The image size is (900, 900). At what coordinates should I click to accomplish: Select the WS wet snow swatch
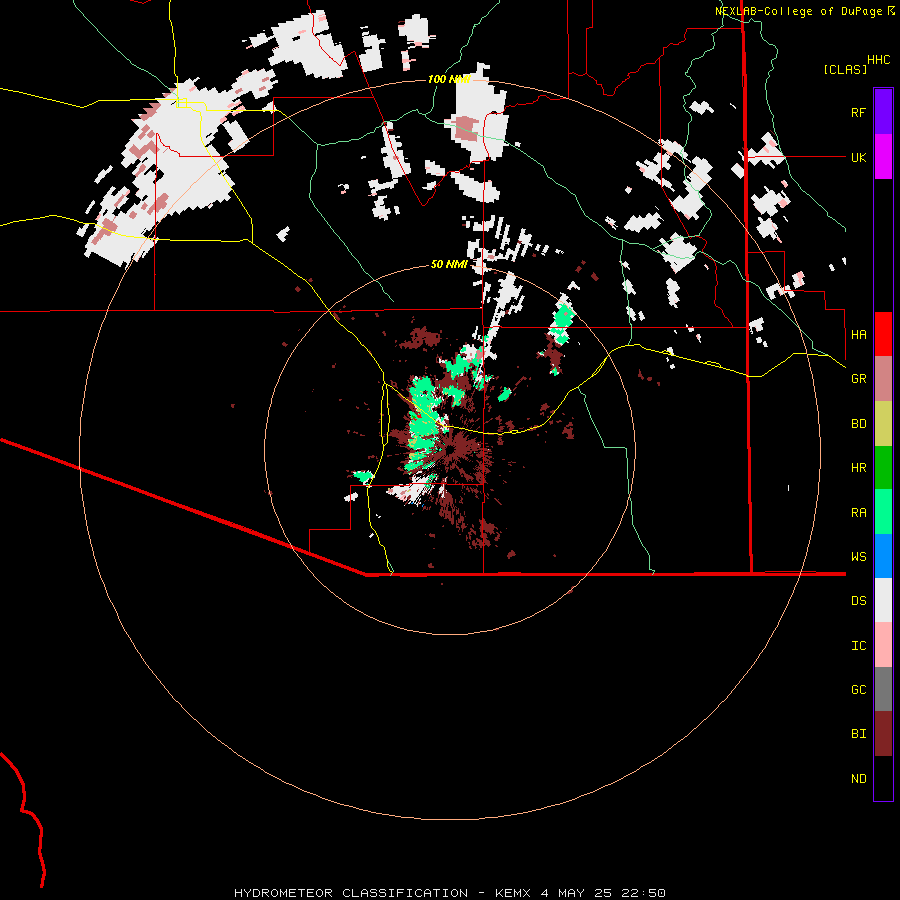tap(883, 556)
